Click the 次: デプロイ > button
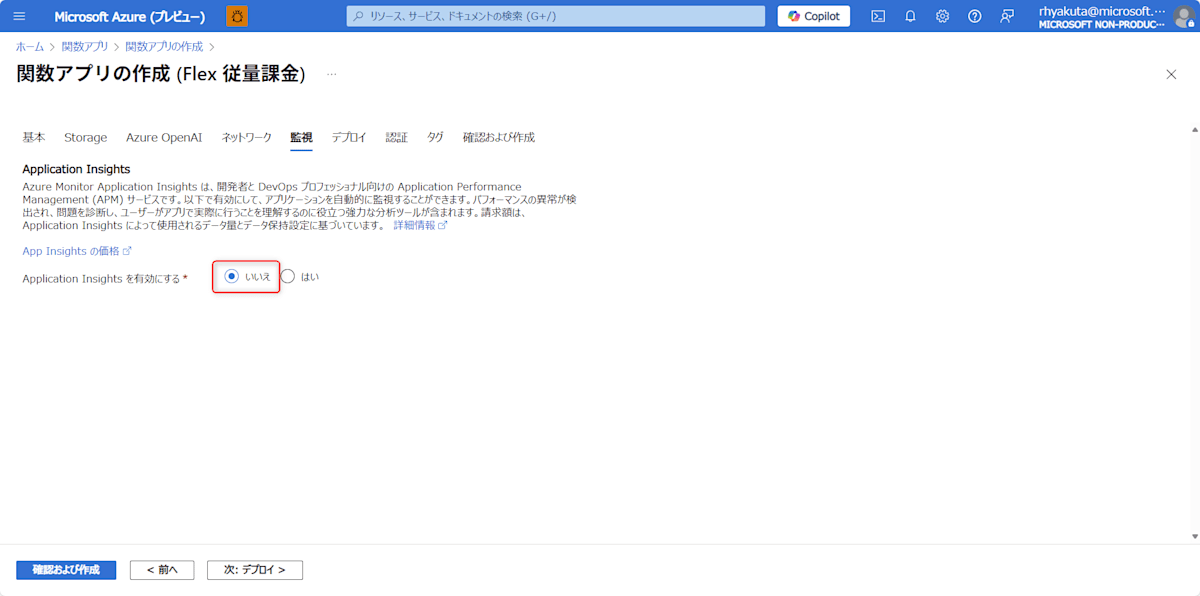This screenshot has width=1200, height=596. click(x=255, y=570)
